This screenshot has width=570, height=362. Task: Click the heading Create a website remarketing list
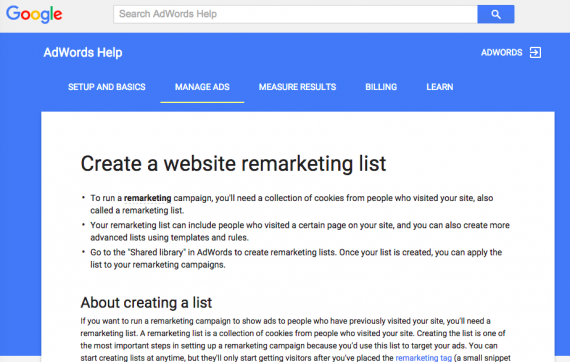click(x=233, y=164)
